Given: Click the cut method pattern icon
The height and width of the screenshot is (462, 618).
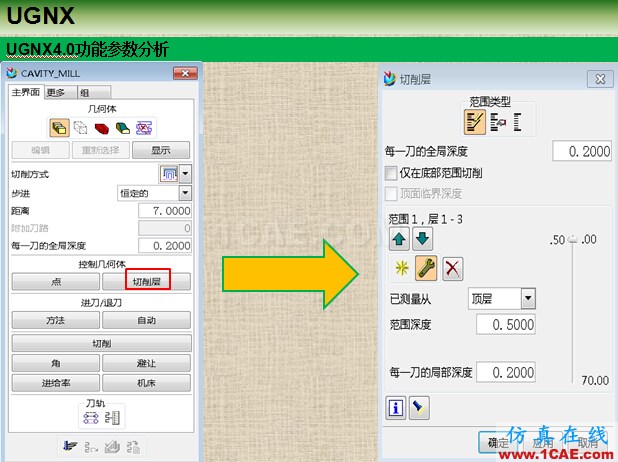Looking at the screenshot, I should [x=169, y=174].
